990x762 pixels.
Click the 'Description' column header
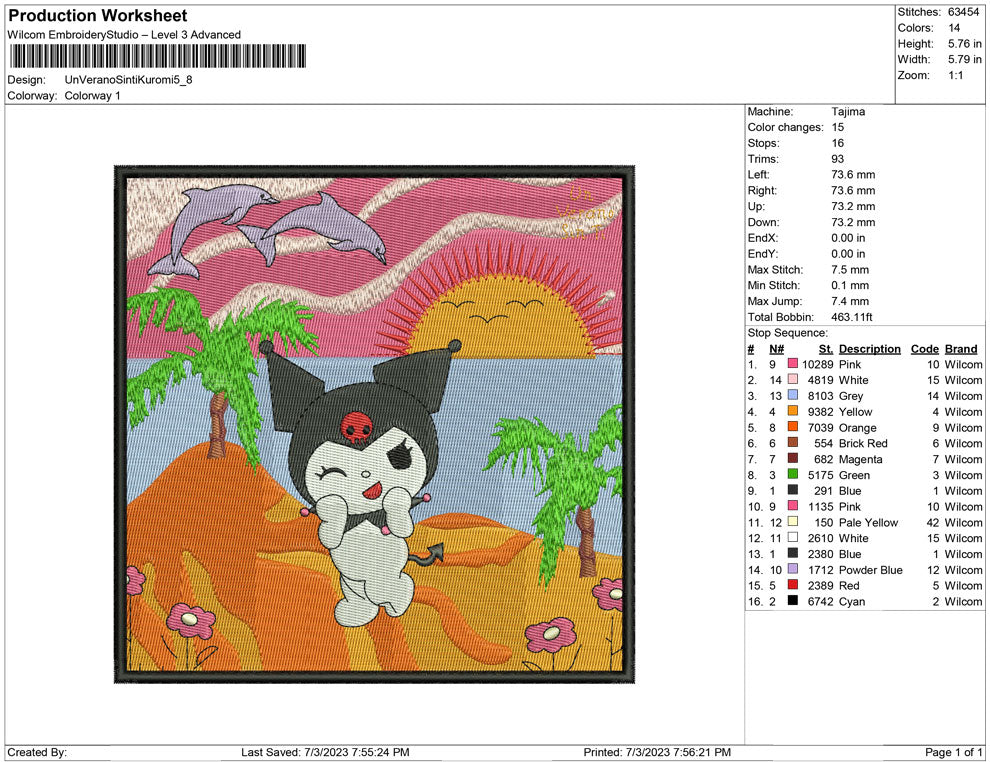point(869,348)
